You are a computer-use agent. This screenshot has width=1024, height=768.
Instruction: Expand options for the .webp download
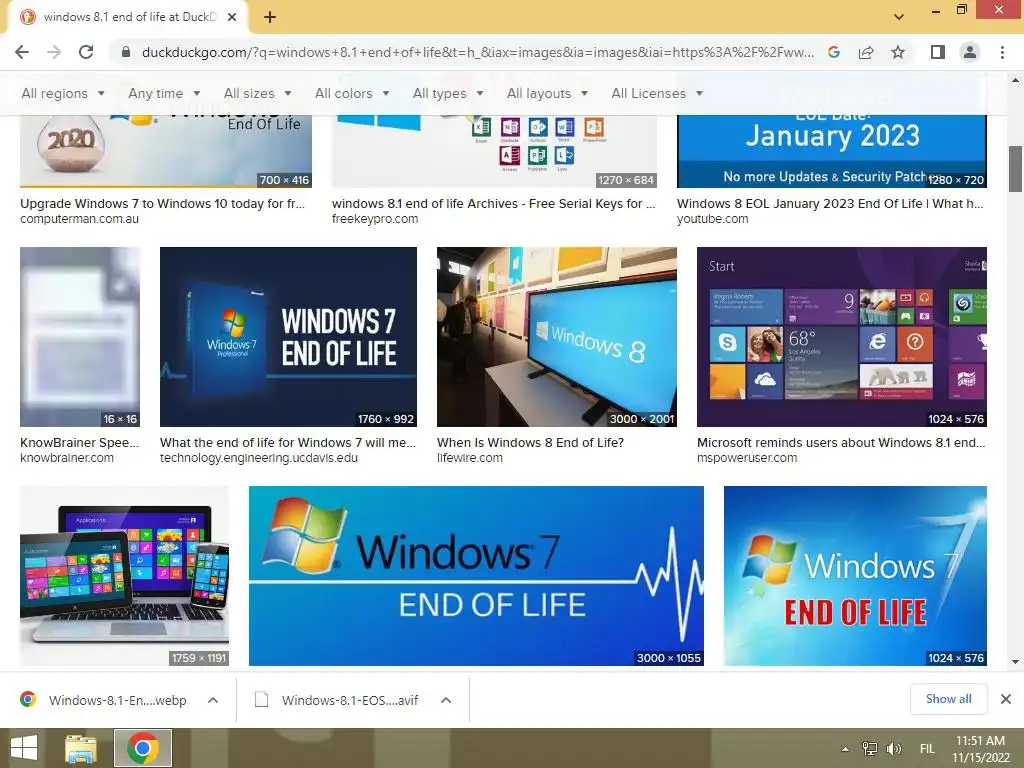(213, 700)
